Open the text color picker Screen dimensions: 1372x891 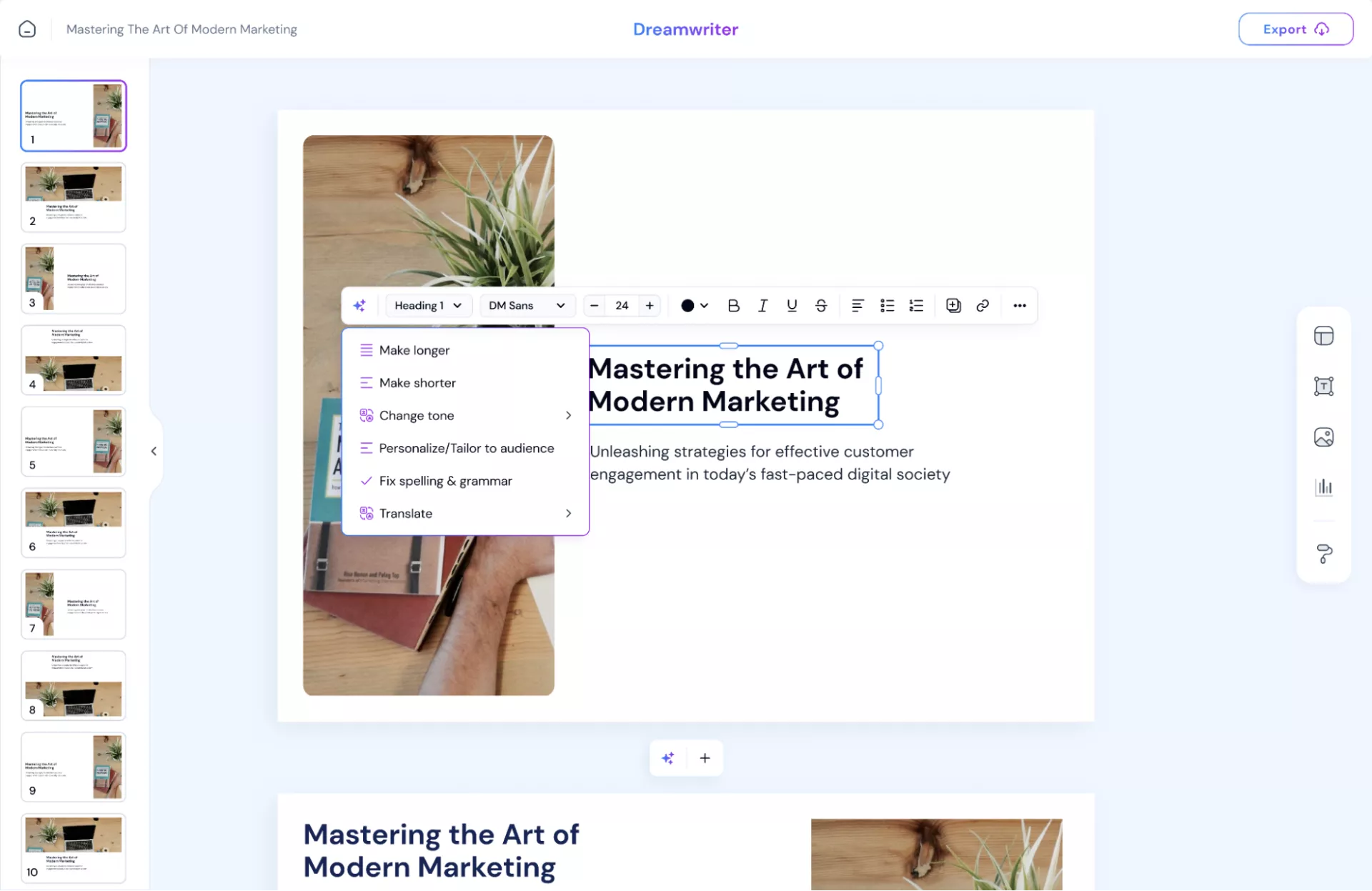(693, 306)
